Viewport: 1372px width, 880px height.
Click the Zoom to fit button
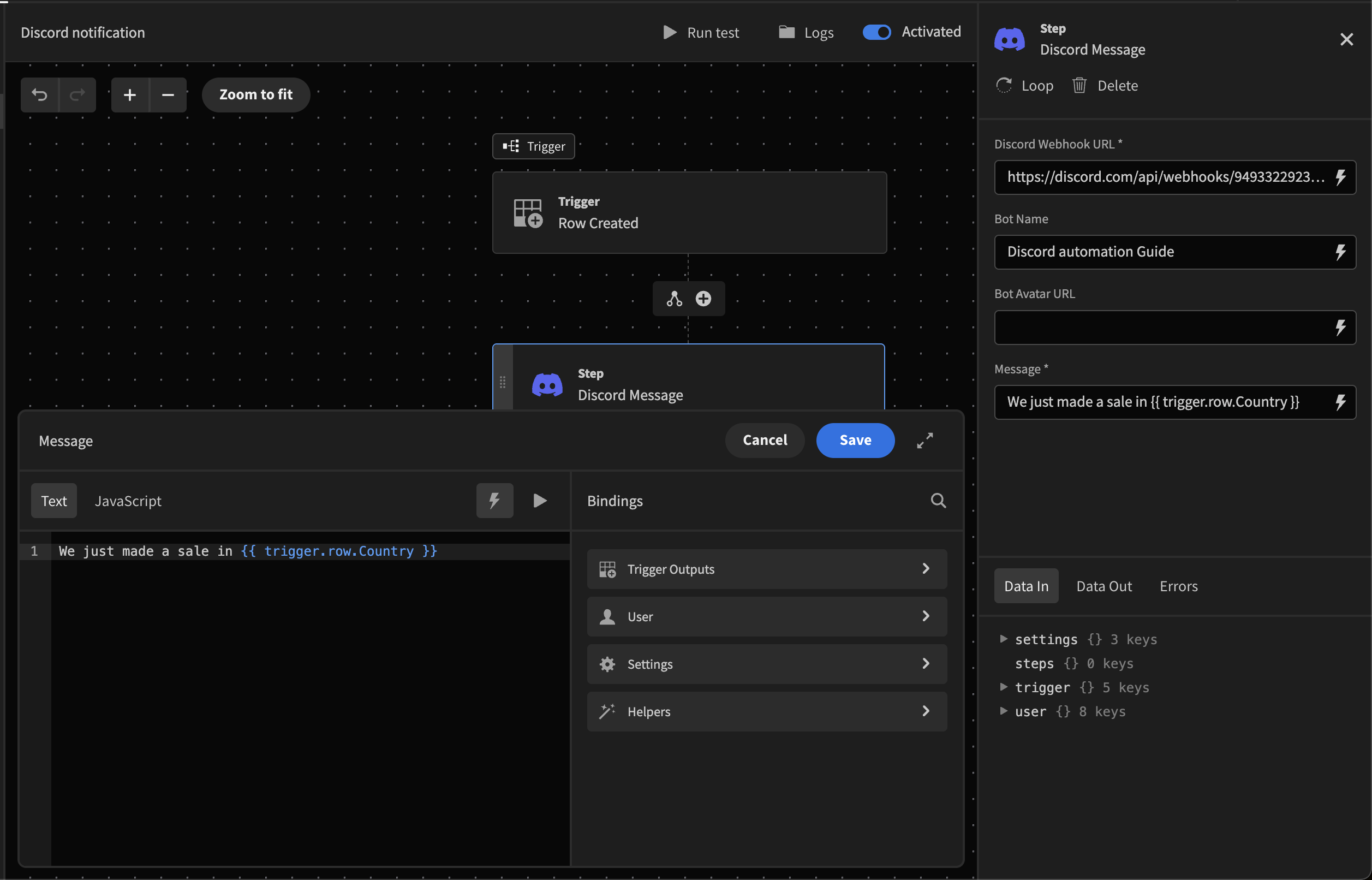click(x=256, y=94)
